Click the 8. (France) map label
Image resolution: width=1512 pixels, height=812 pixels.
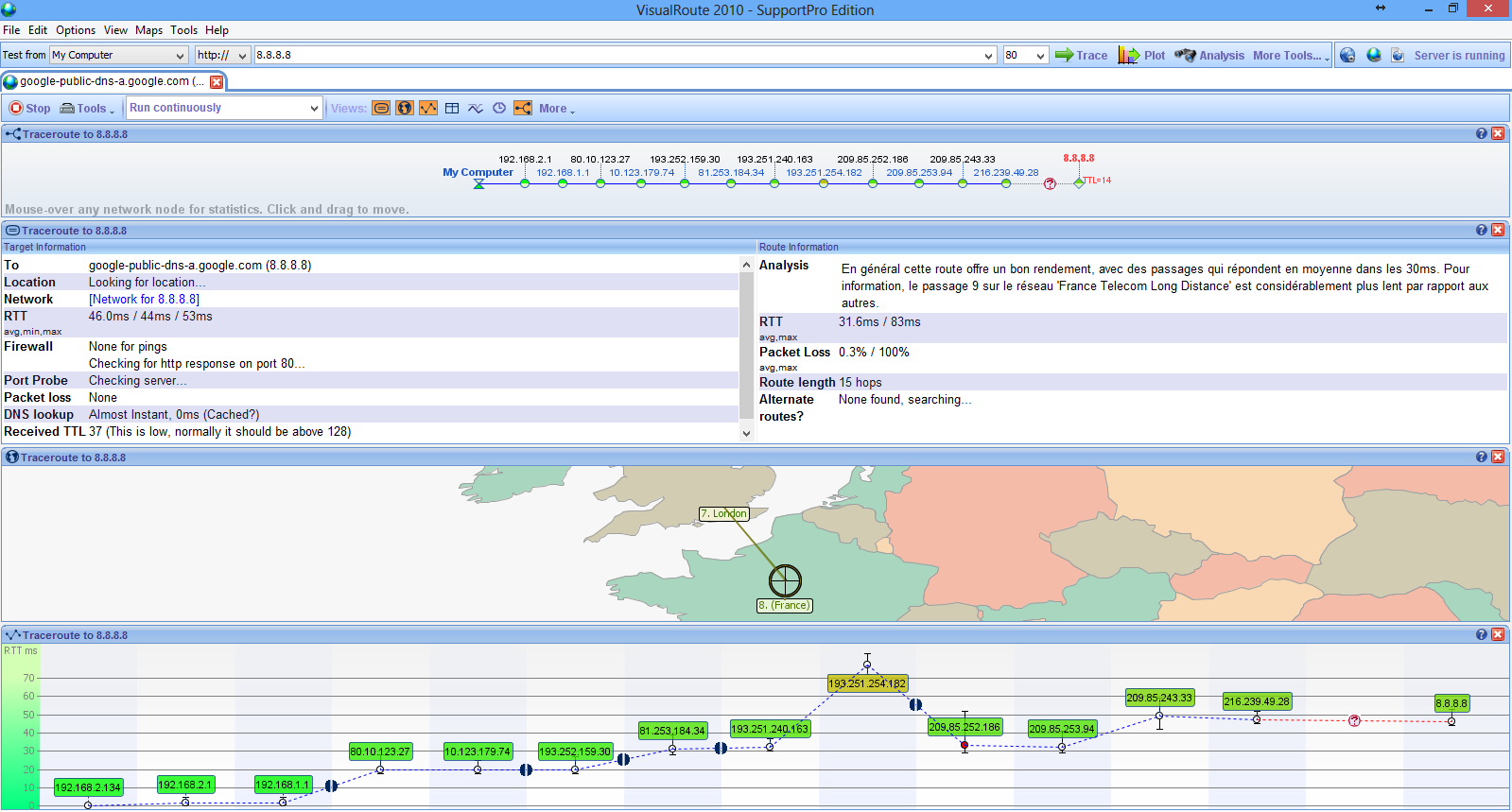[784, 605]
